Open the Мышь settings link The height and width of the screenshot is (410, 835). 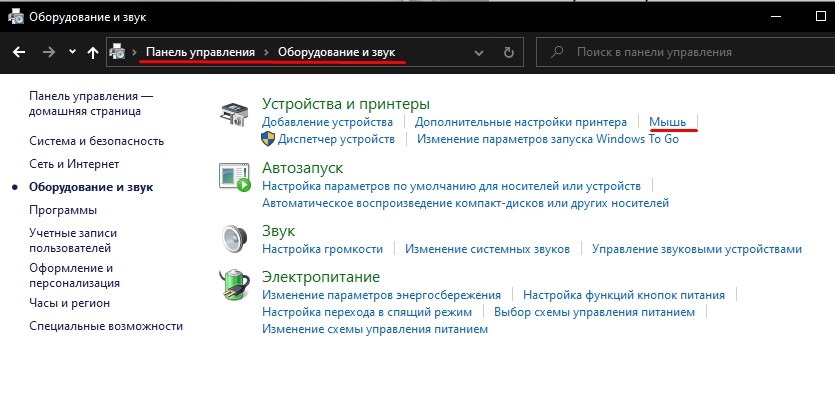(667, 122)
